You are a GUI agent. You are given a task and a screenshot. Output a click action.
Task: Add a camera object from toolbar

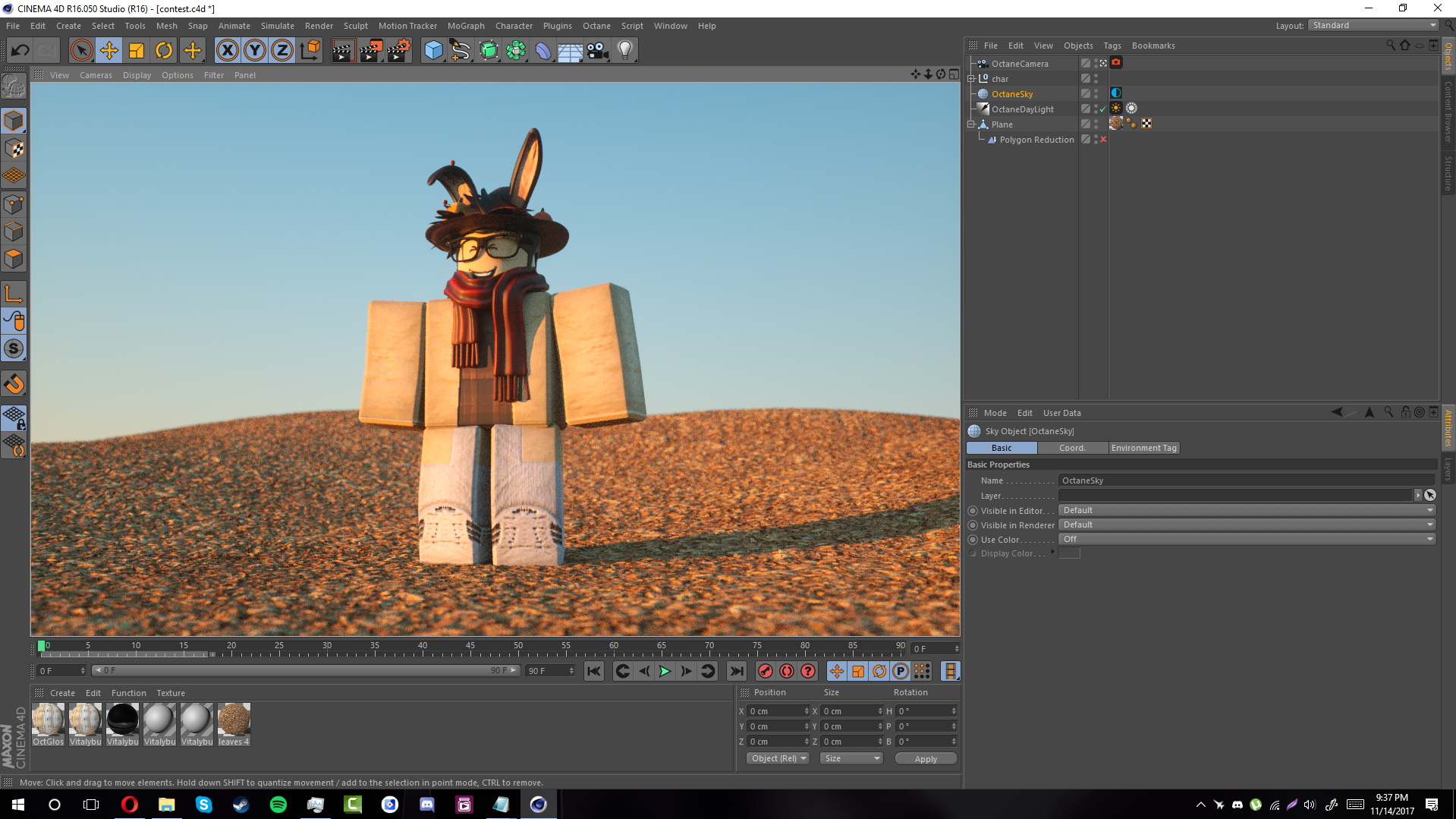click(598, 51)
